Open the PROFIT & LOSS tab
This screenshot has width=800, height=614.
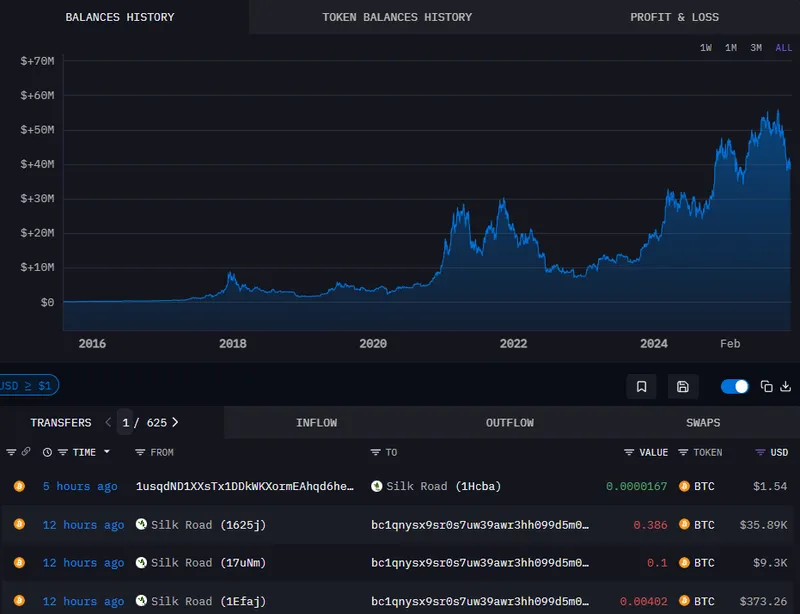pos(675,16)
